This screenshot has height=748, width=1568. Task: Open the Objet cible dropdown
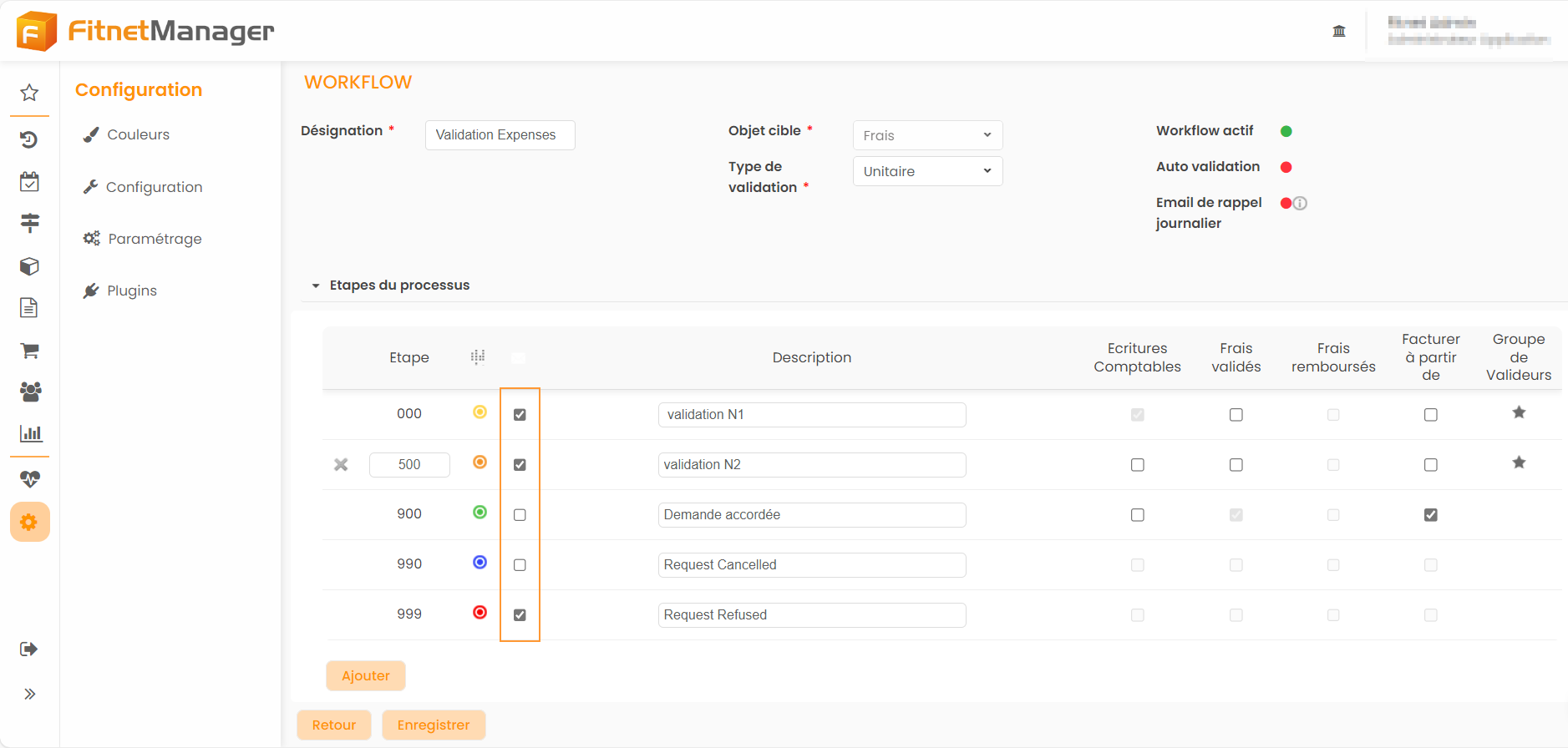[927, 135]
